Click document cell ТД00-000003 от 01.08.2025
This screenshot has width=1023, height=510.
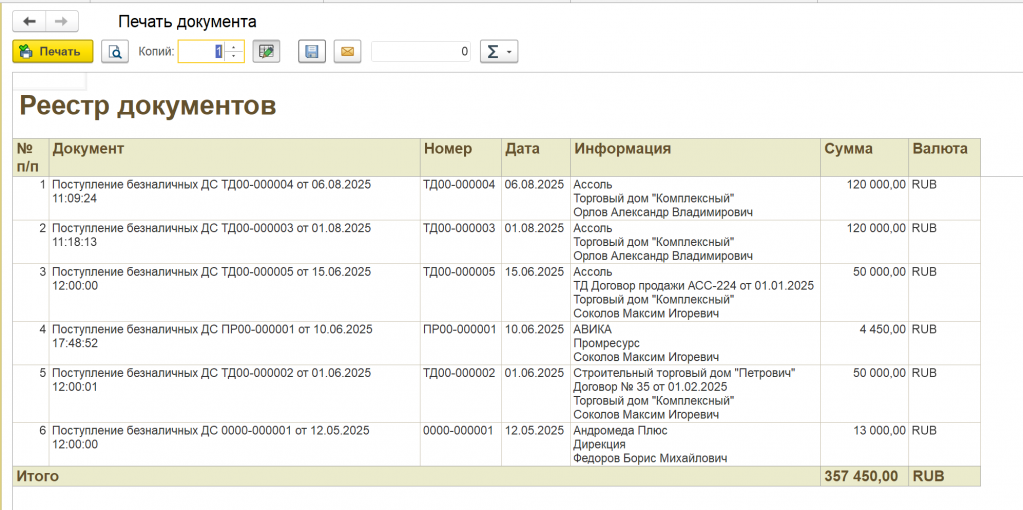point(234,242)
